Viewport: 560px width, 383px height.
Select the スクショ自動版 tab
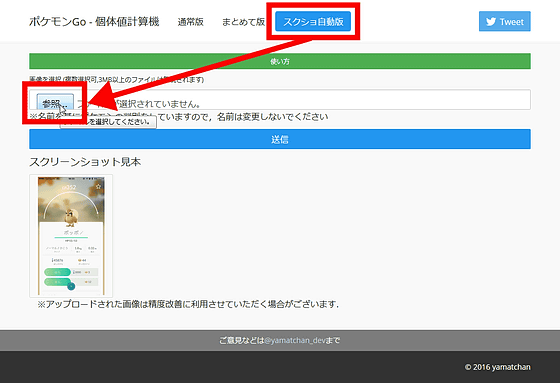[313, 21]
